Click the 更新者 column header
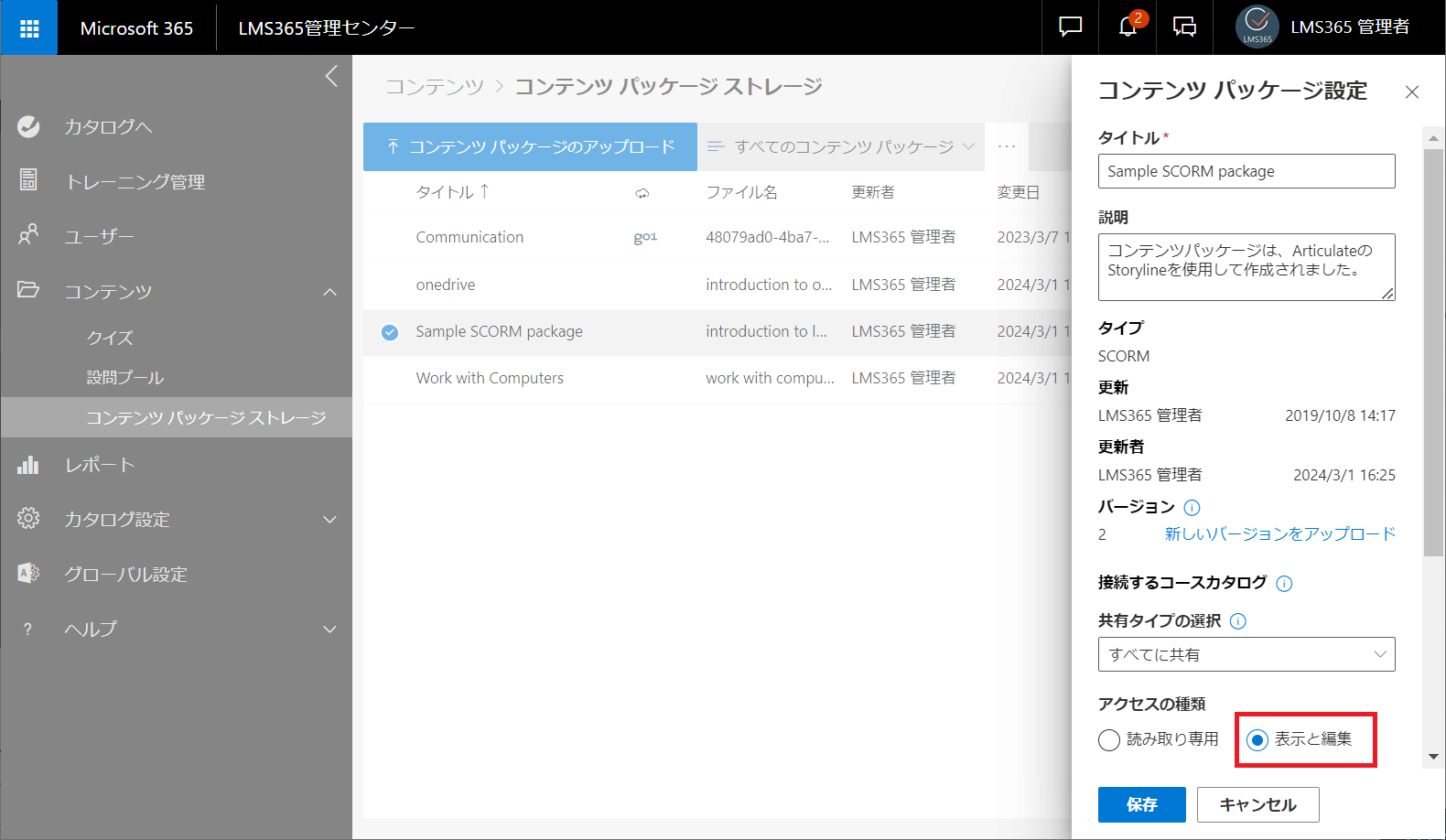 (873, 192)
